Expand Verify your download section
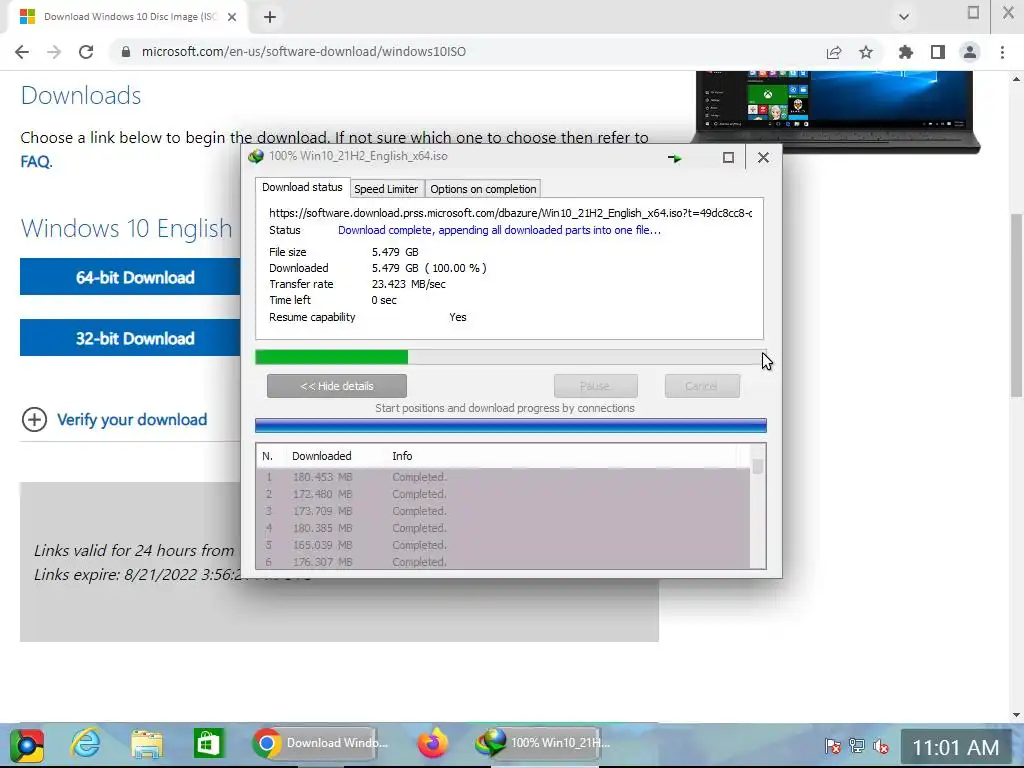Viewport: 1024px width, 768px height. pos(114,419)
